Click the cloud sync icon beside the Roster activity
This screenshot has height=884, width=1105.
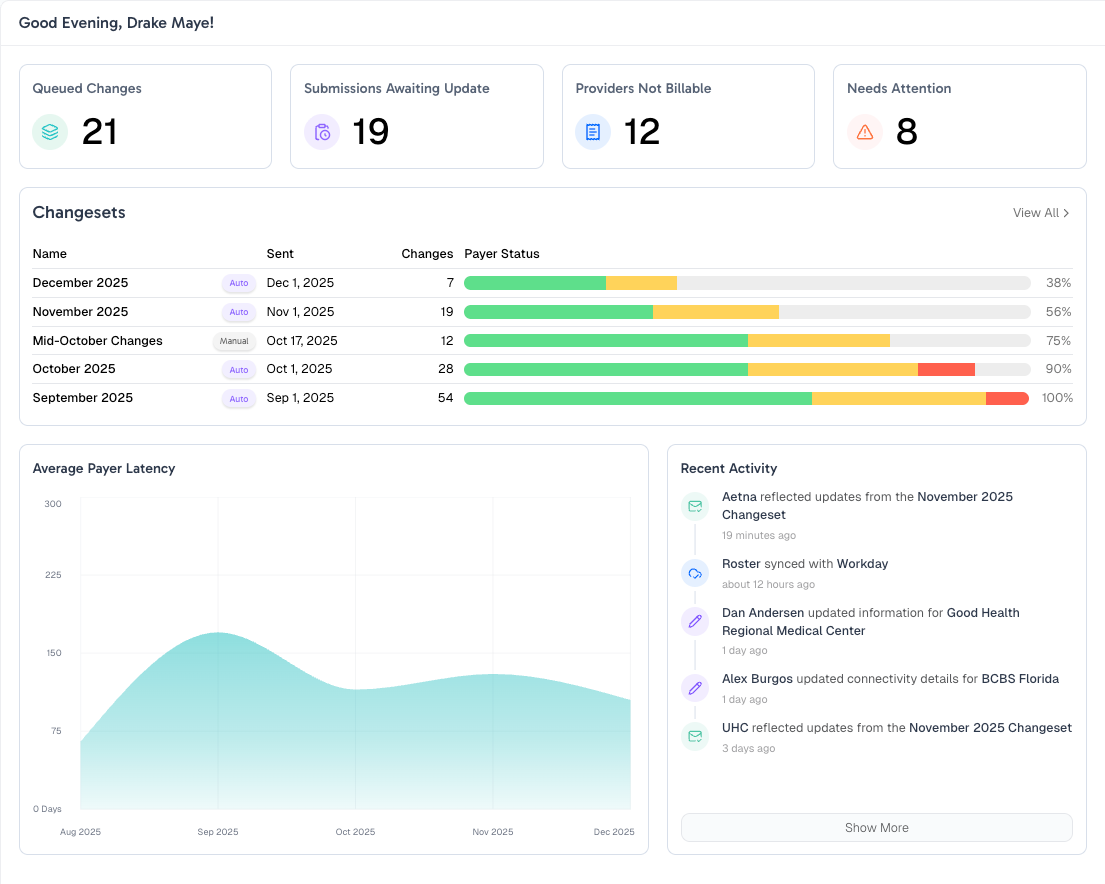pos(695,573)
